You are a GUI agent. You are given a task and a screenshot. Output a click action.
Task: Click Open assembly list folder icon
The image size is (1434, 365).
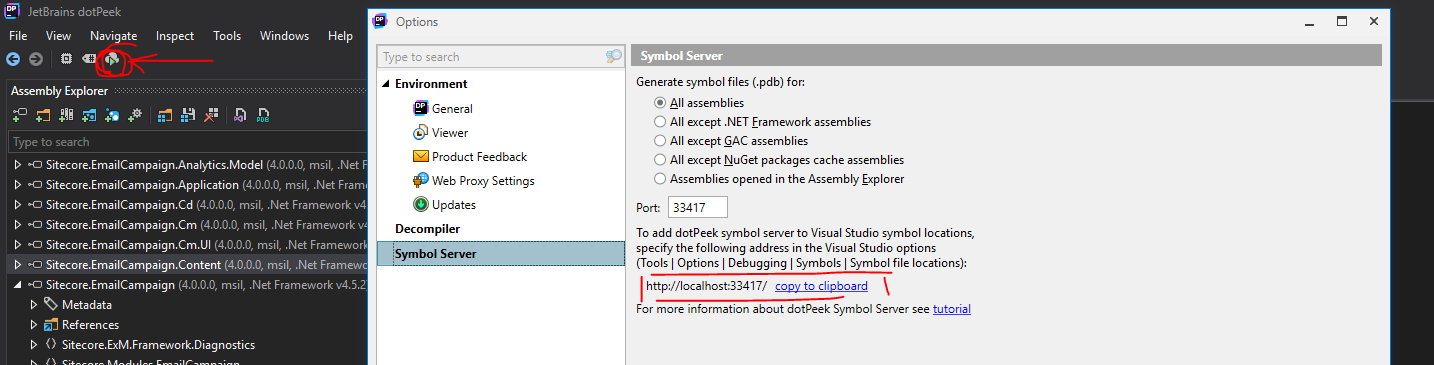(165, 115)
